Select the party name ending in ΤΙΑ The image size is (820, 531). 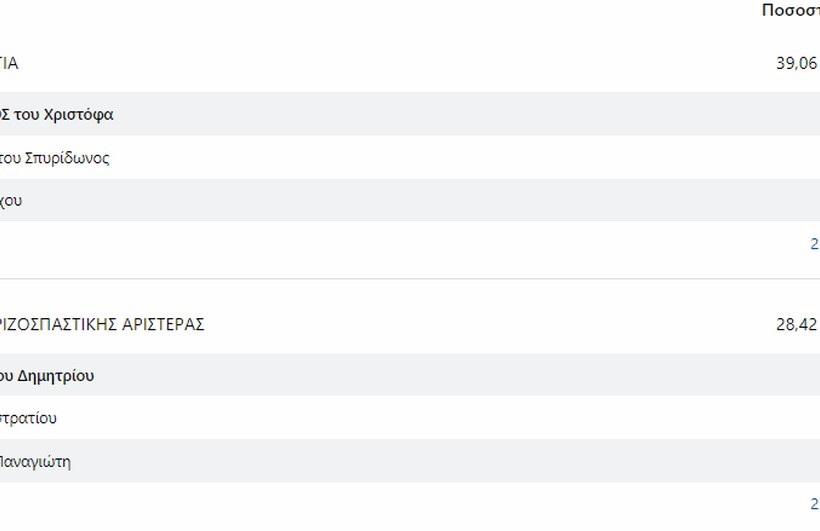(9, 64)
